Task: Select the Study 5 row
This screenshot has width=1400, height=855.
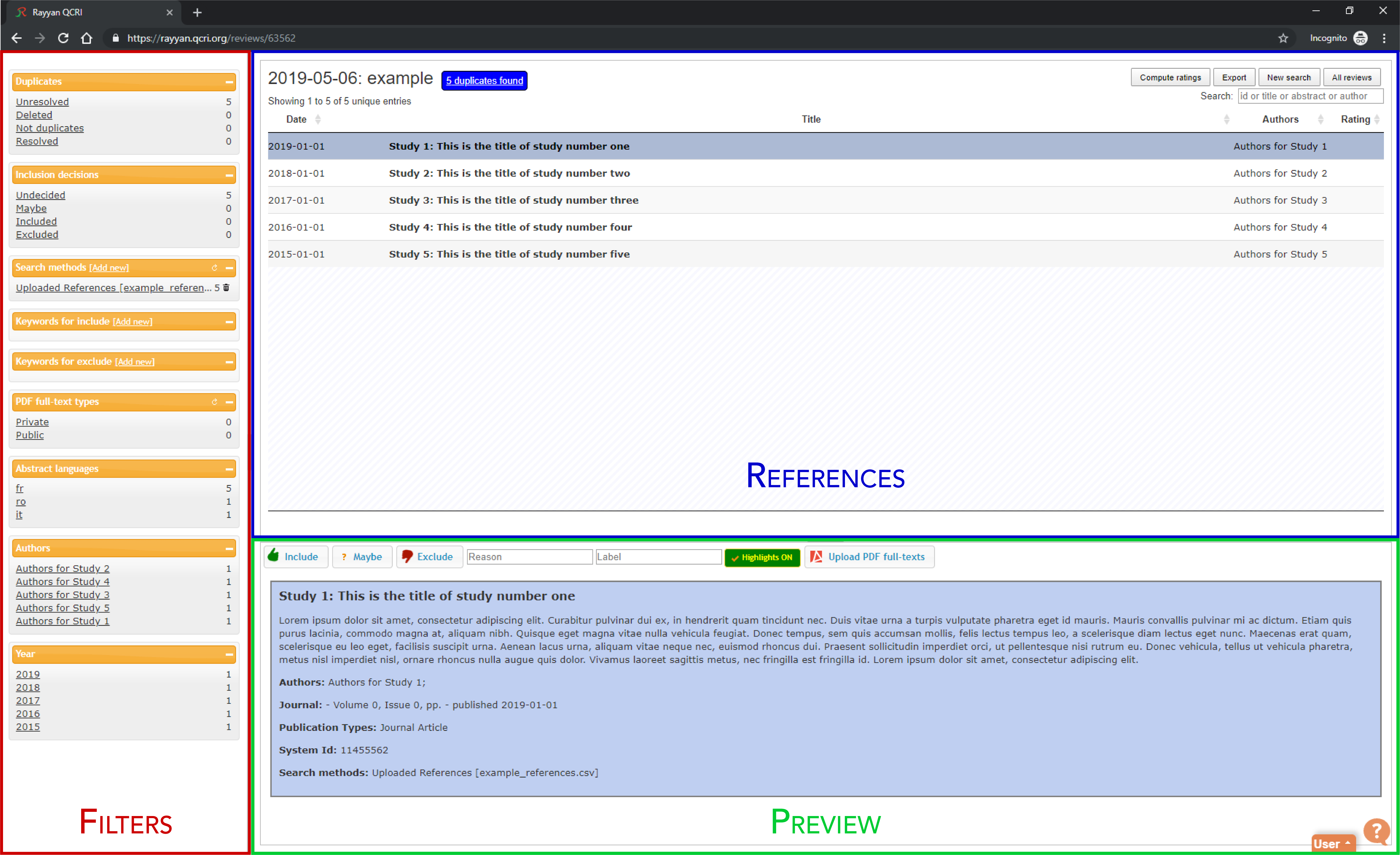Action: tap(826, 254)
